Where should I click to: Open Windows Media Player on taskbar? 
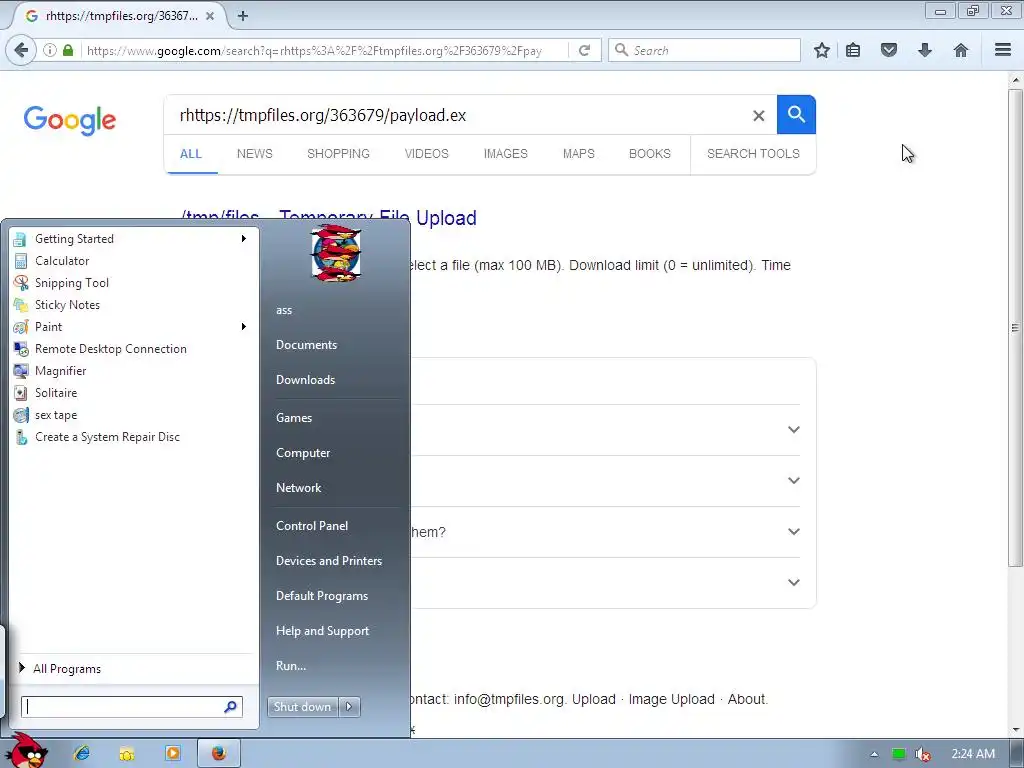click(172, 754)
